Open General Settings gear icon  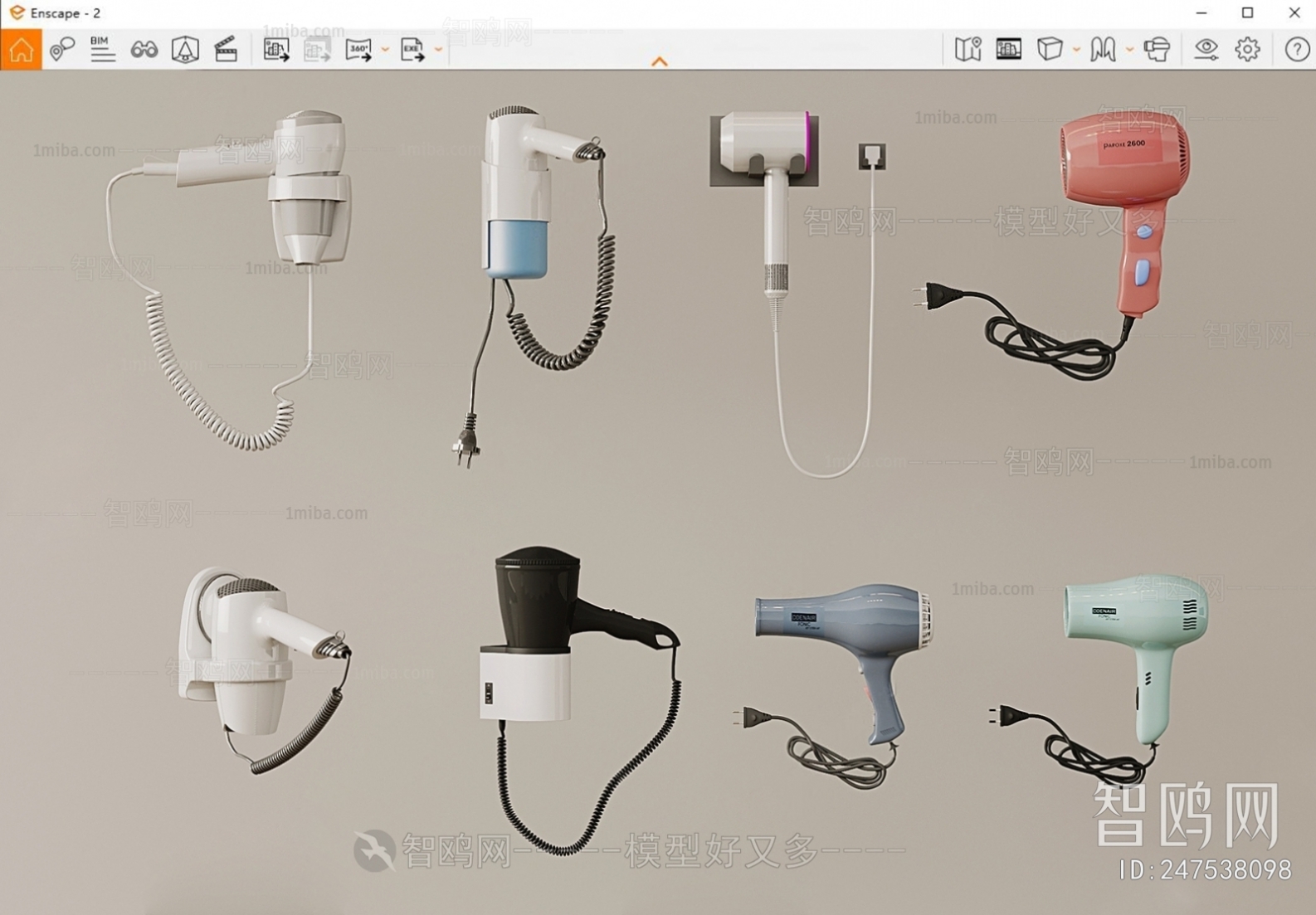point(1247,50)
